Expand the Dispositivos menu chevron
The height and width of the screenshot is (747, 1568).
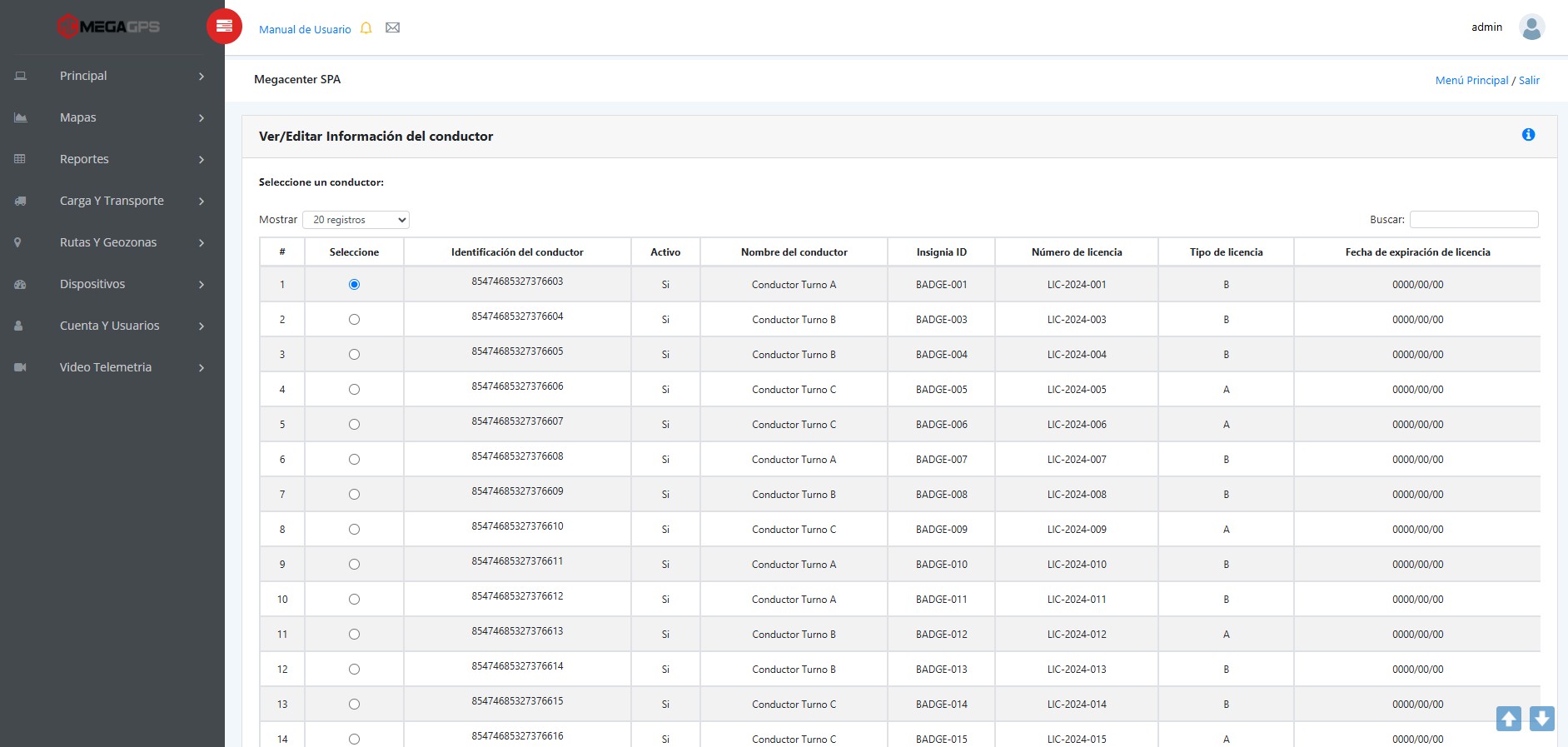point(202,284)
